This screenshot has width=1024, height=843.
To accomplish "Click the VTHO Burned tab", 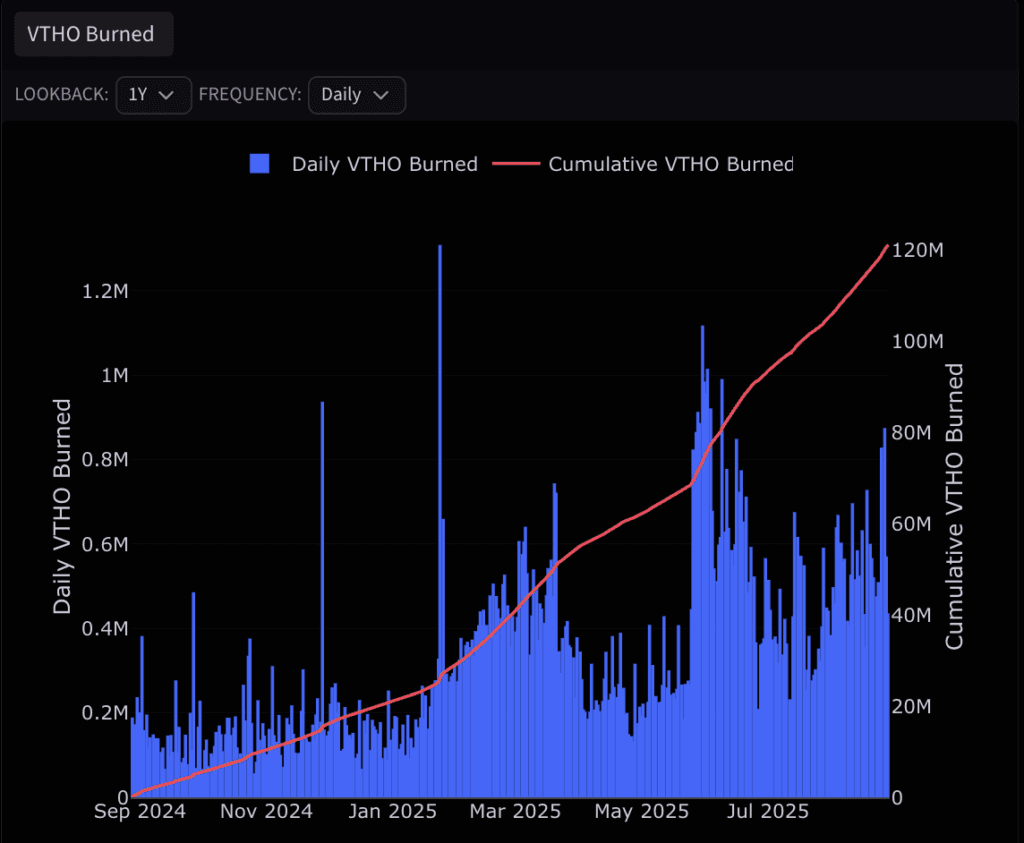I will [92, 34].
